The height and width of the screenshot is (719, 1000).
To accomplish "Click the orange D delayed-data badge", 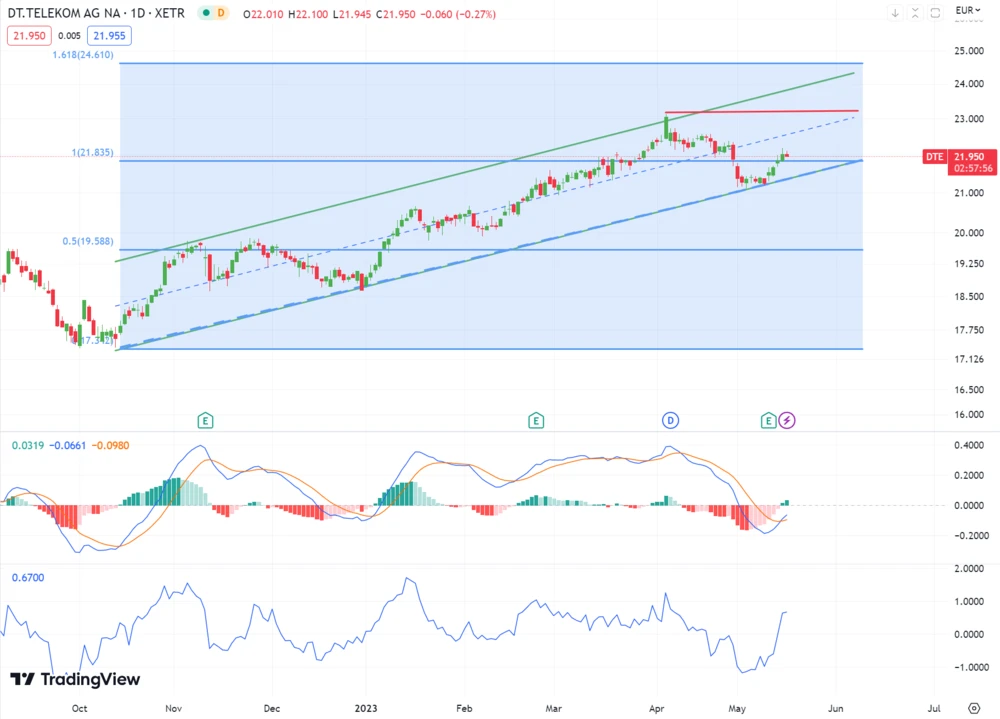I will pos(221,14).
